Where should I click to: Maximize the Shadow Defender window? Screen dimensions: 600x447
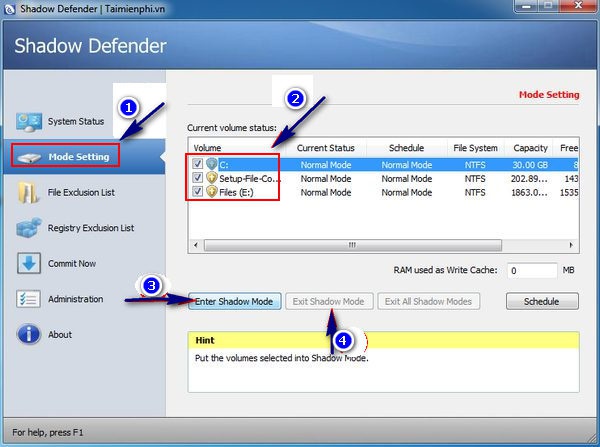pos(548,6)
